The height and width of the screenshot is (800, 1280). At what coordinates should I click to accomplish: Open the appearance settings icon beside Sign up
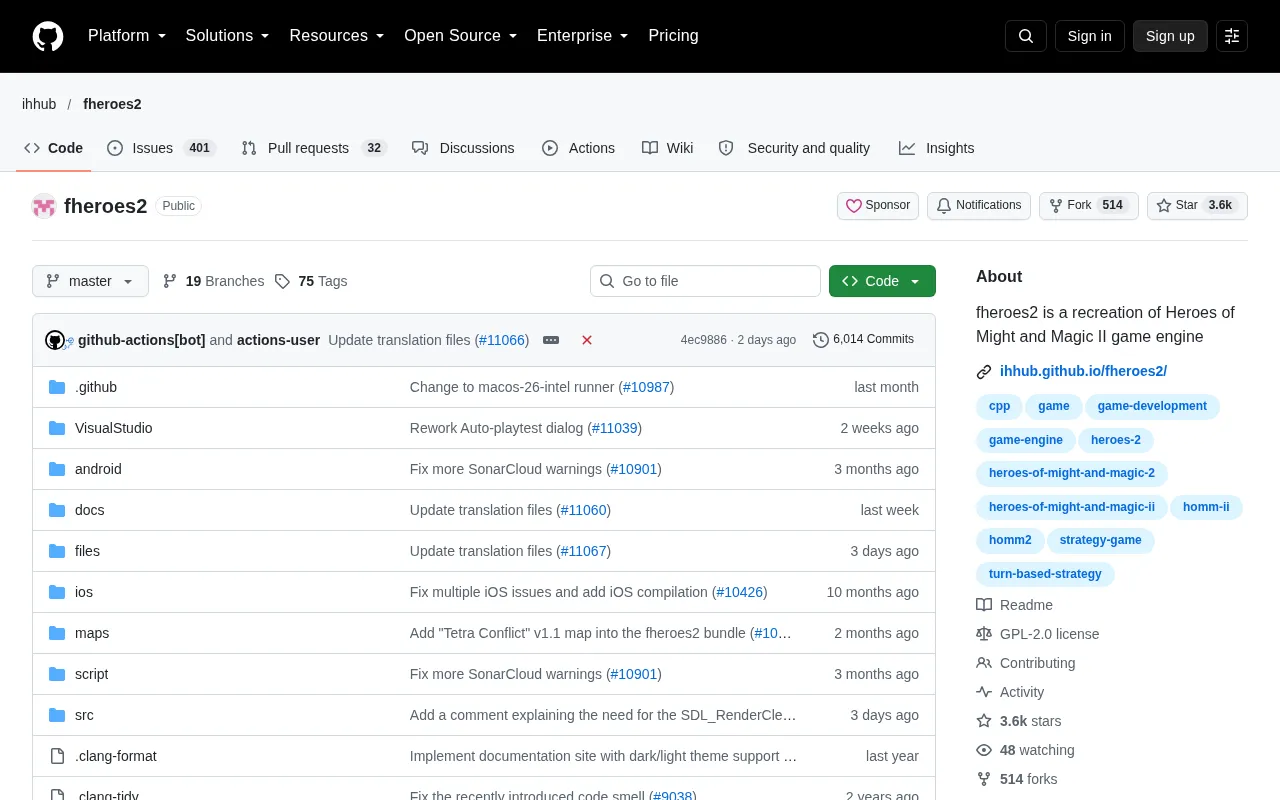(x=1232, y=36)
